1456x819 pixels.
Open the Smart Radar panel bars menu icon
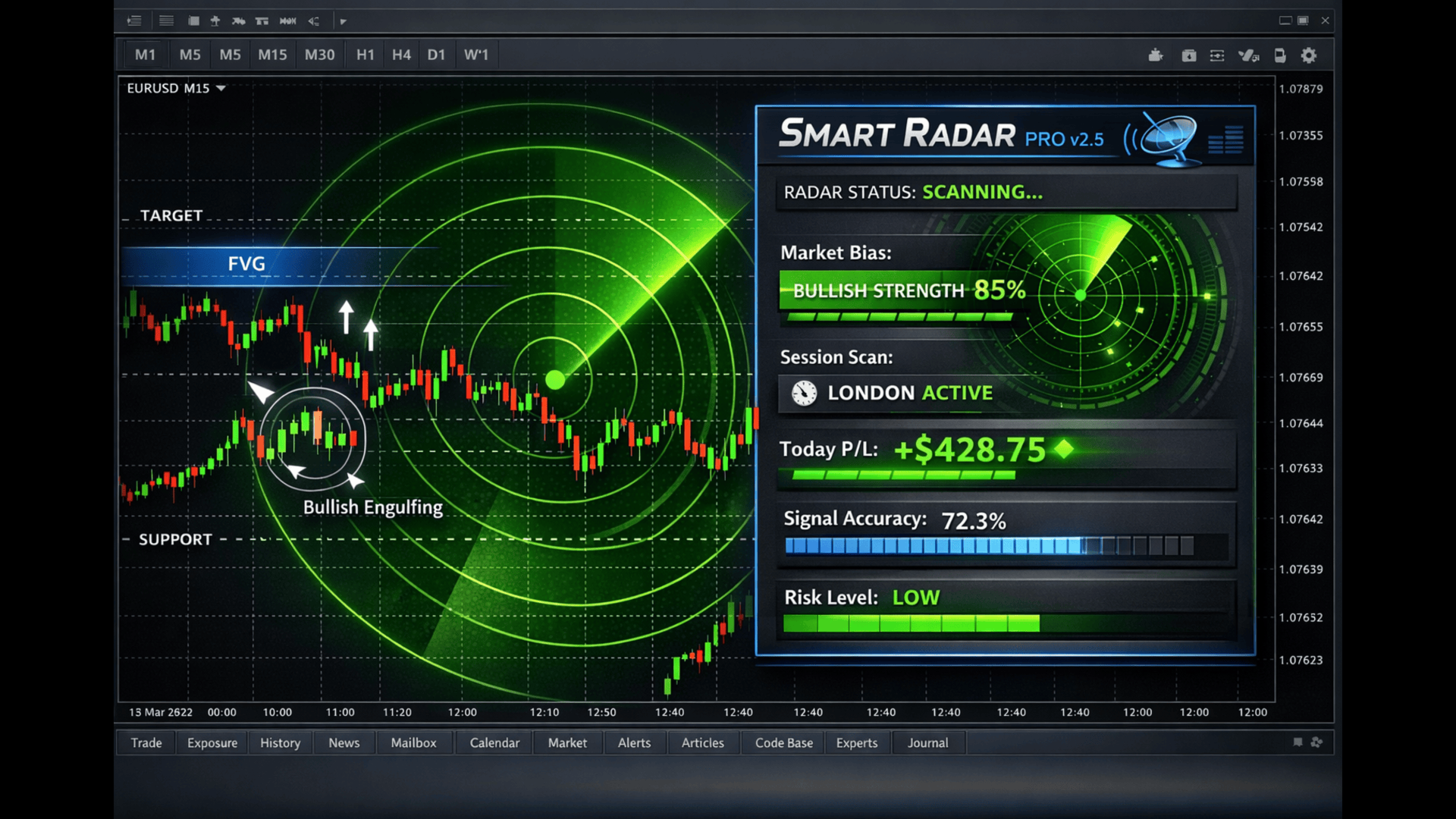pyautogui.click(x=1225, y=140)
